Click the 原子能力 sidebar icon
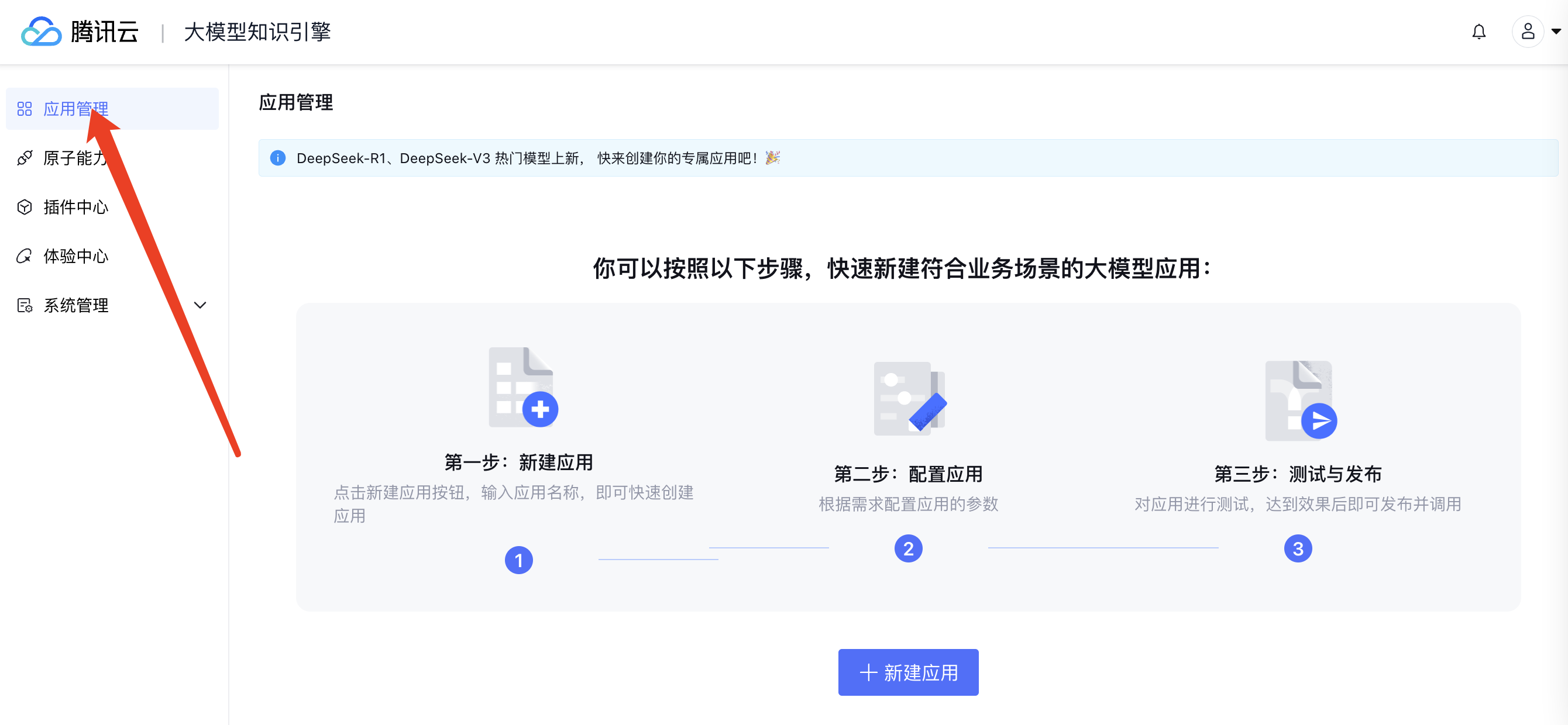This screenshot has width=1568, height=725. coord(25,158)
